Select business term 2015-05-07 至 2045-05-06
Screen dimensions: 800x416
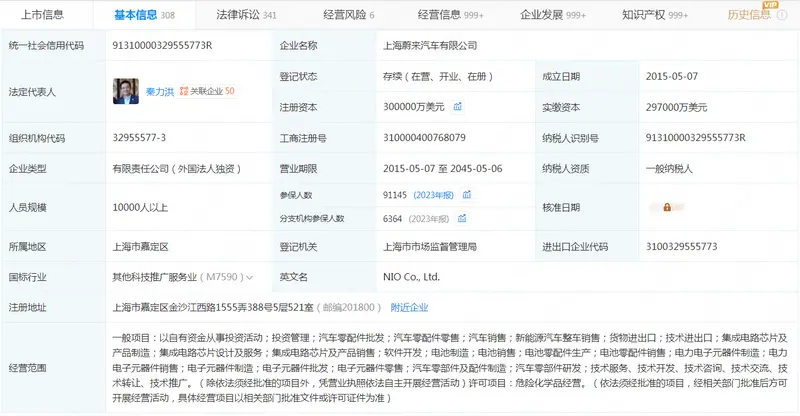point(443,168)
